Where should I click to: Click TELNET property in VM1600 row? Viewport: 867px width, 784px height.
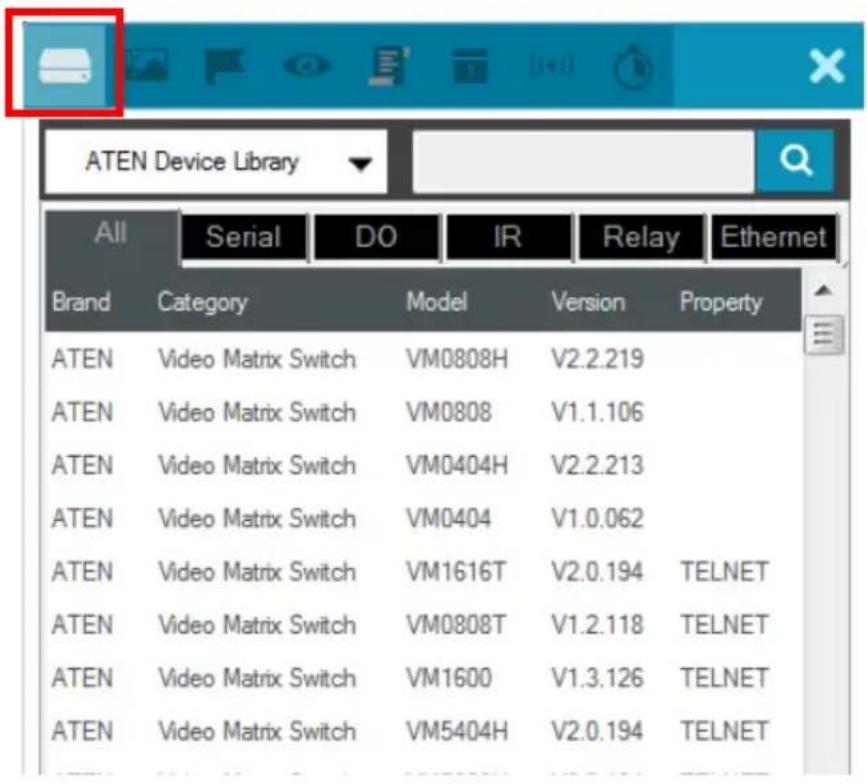(x=724, y=678)
